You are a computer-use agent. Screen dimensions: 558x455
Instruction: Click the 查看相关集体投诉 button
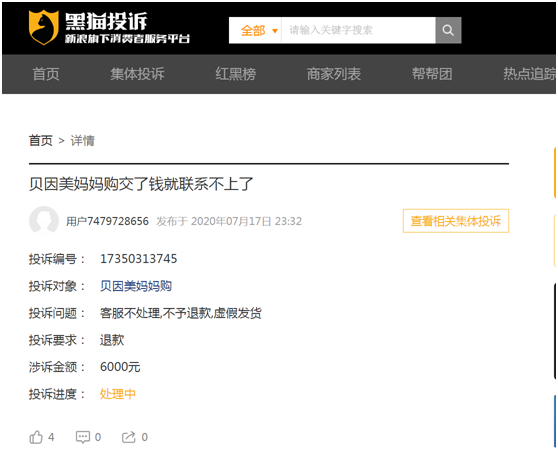(x=456, y=221)
